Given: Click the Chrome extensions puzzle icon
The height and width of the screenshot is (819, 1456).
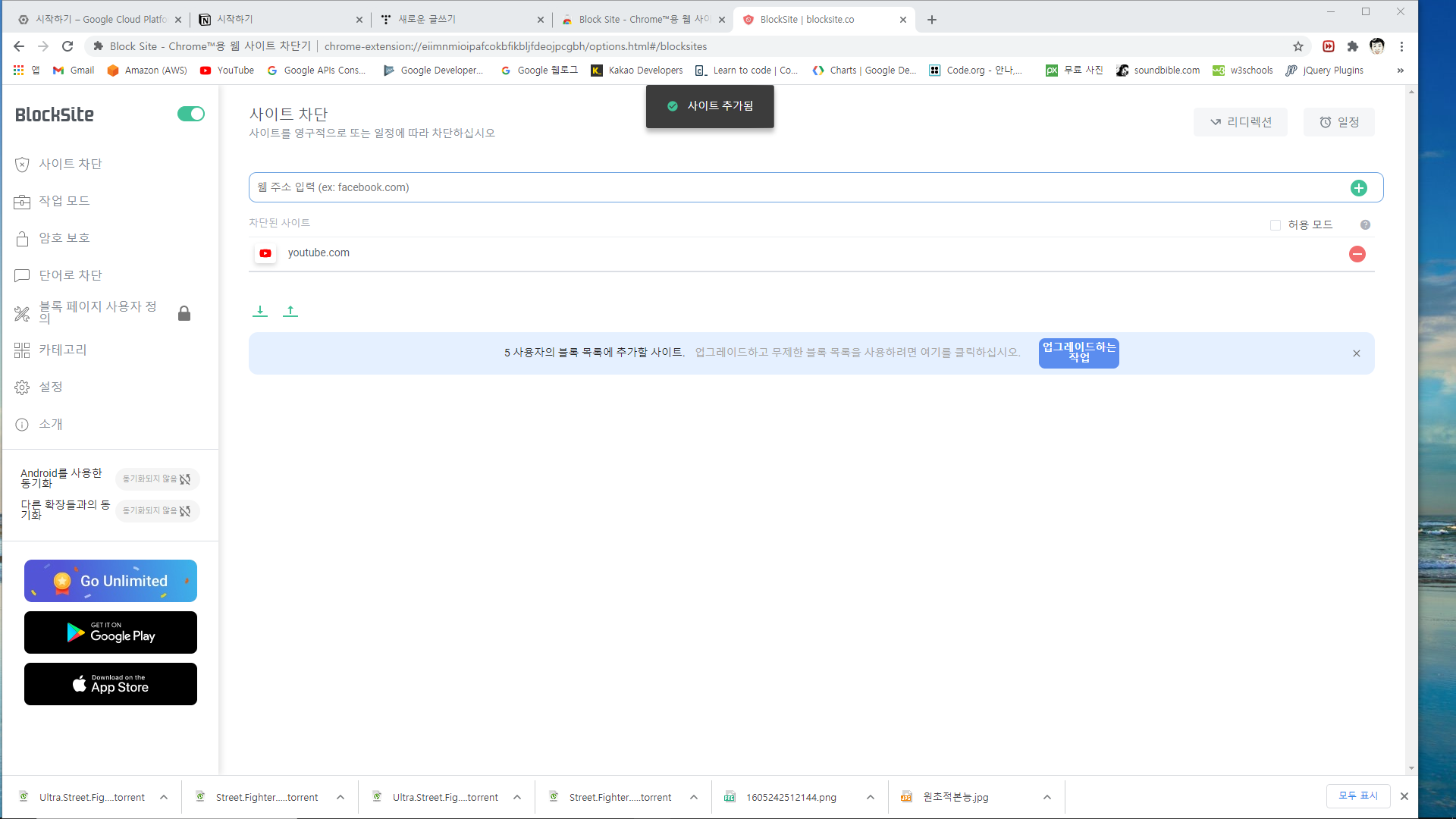Looking at the screenshot, I should pos(1352,46).
